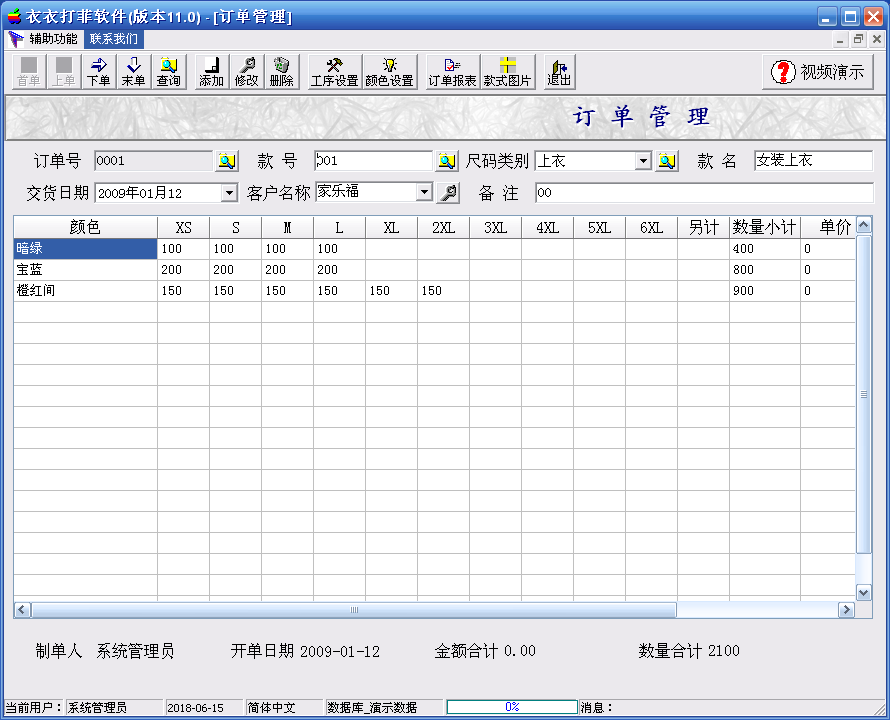Click the 备注 remarks input field

click(703, 193)
